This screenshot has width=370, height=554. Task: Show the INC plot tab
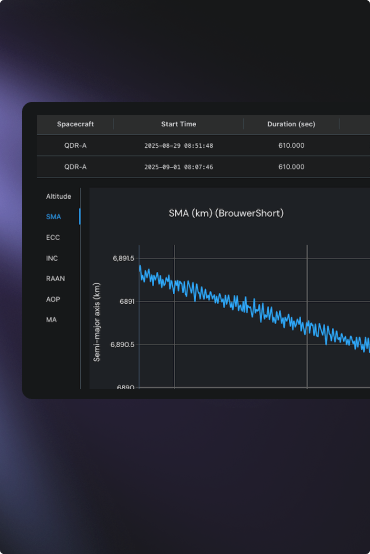pyautogui.click(x=52, y=258)
